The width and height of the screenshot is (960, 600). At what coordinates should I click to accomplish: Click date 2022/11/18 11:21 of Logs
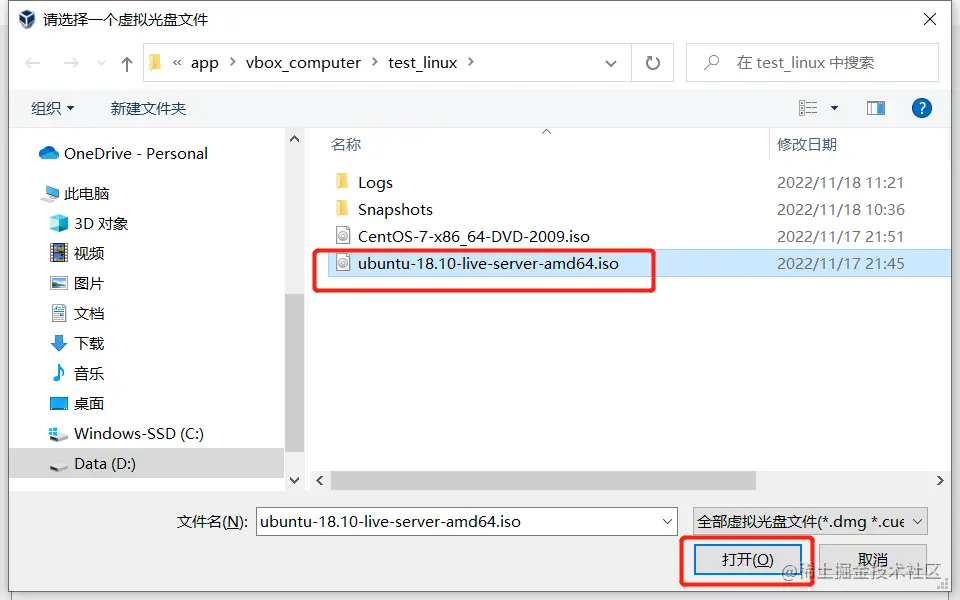pyautogui.click(x=840, y=182)
